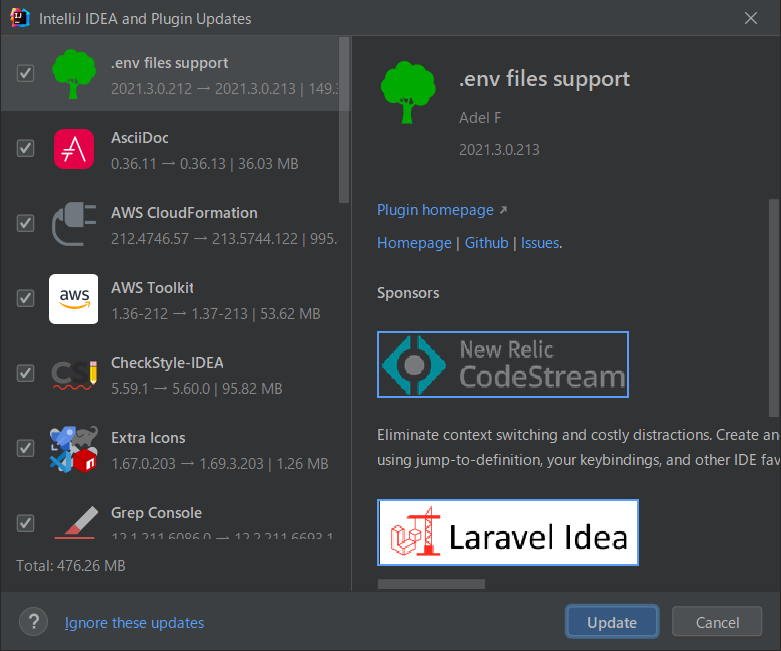Click the large tree icon in details pane
The image size is (781, 651).
pos(408,93)
